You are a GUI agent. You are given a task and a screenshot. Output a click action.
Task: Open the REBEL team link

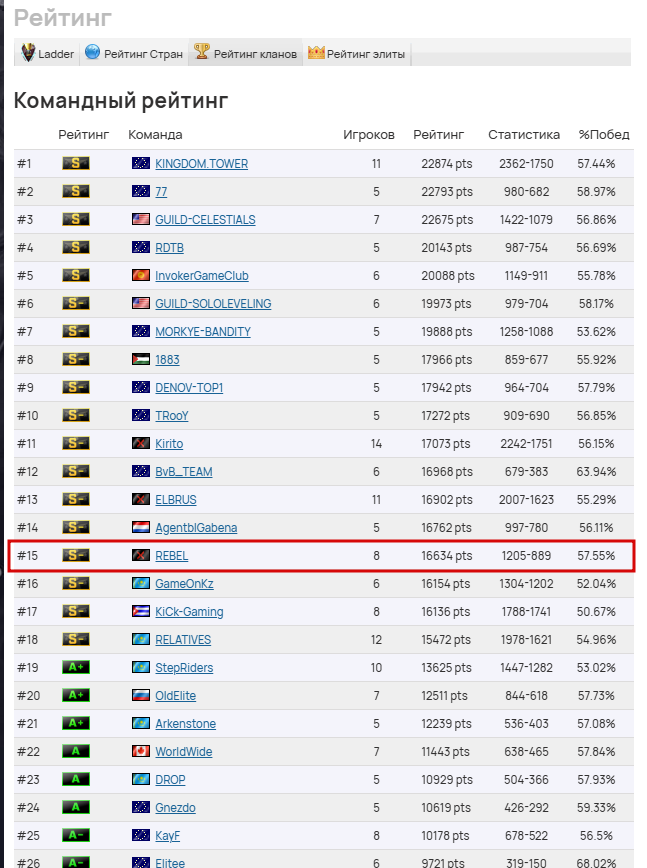pos(171,556)
